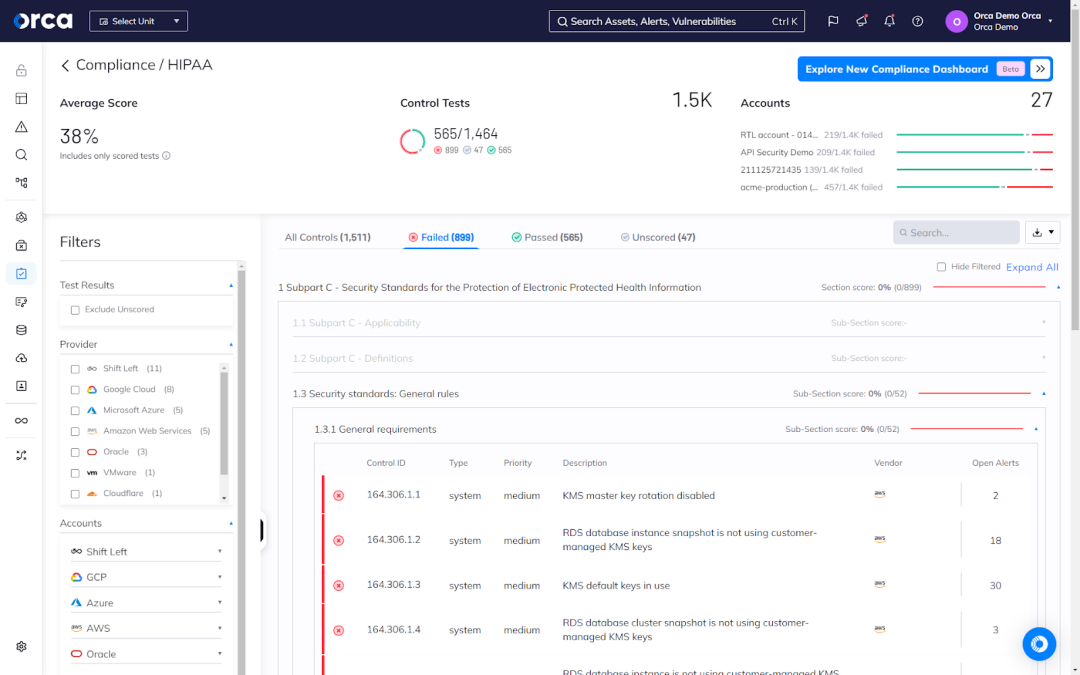1080x675 pixels.
Task: Open the announcements megaphone icon
Action: 861,21
